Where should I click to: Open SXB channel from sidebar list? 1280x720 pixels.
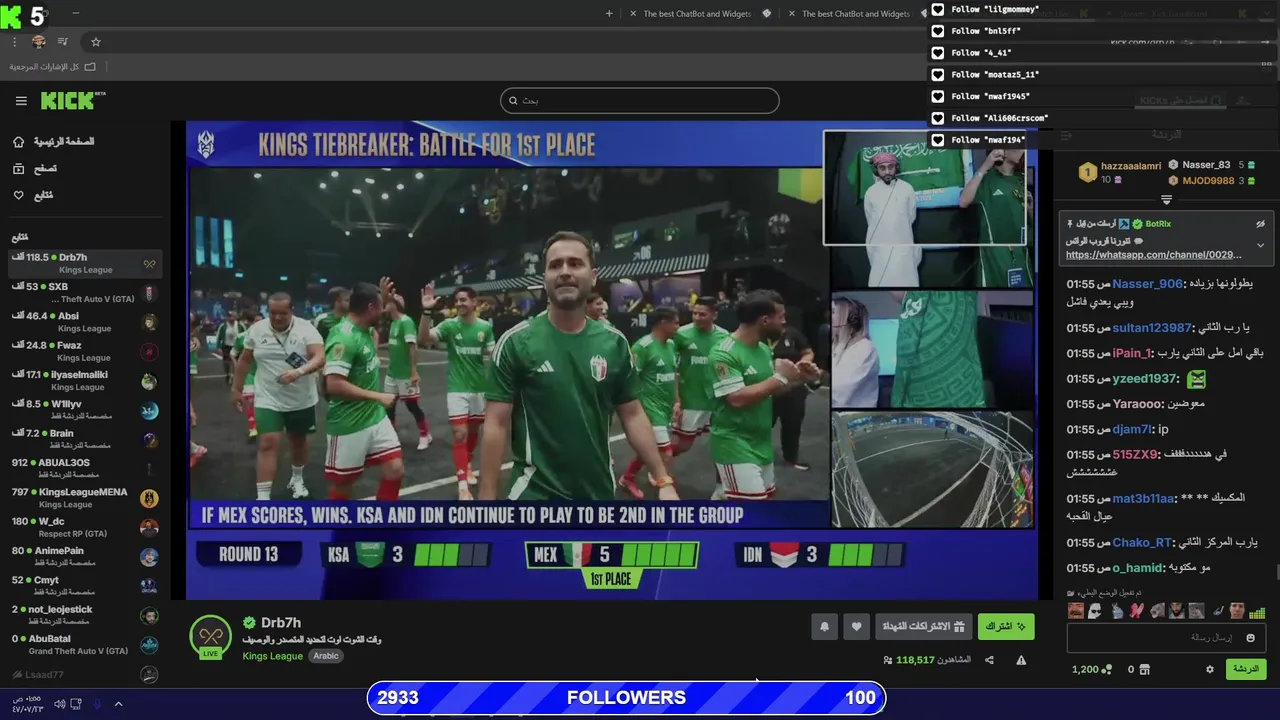pyautogui.click(x=85, y=293)
